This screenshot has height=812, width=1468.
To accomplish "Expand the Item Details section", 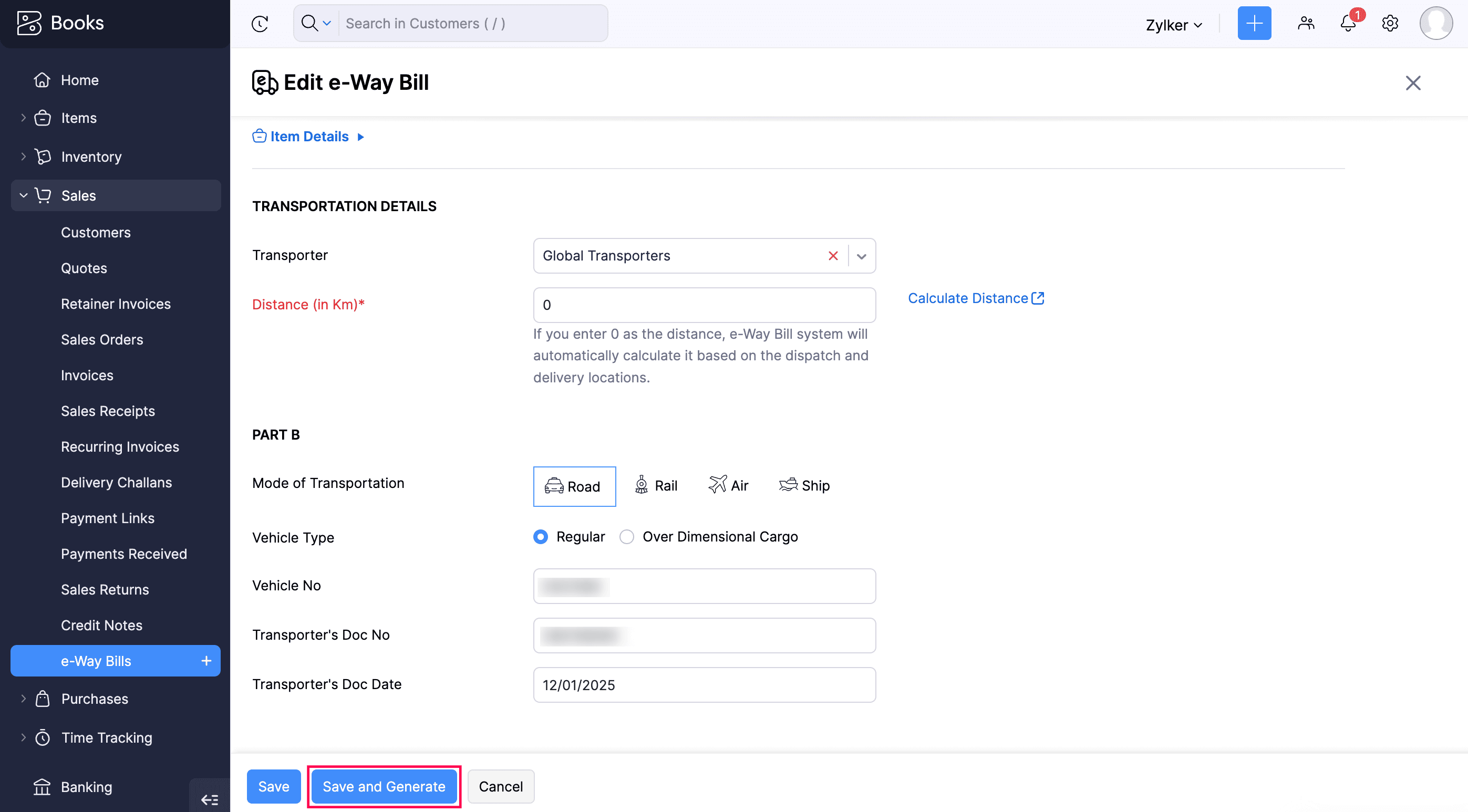I will (309, 137).
